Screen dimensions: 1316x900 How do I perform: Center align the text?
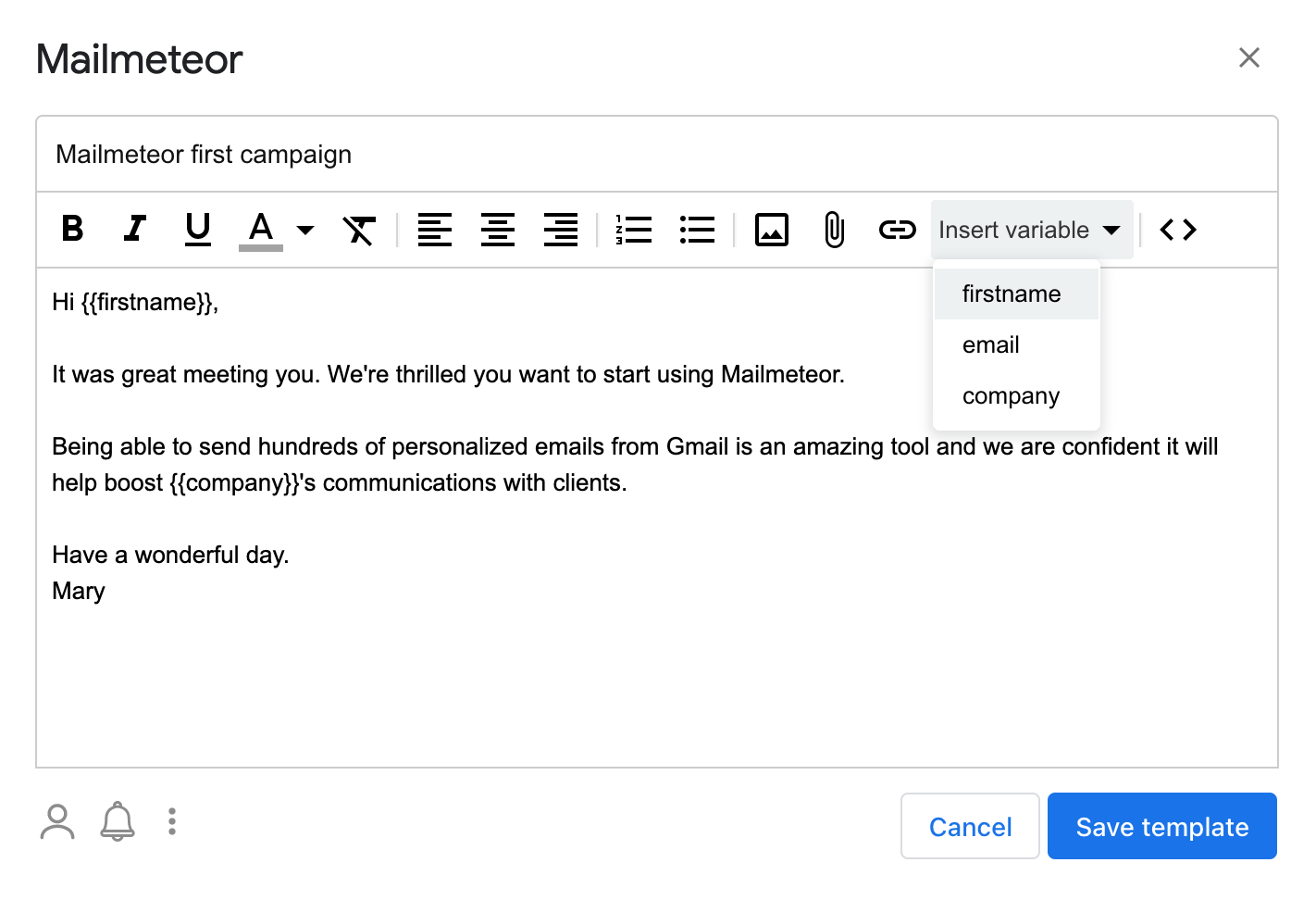click(x=498, y=229)
